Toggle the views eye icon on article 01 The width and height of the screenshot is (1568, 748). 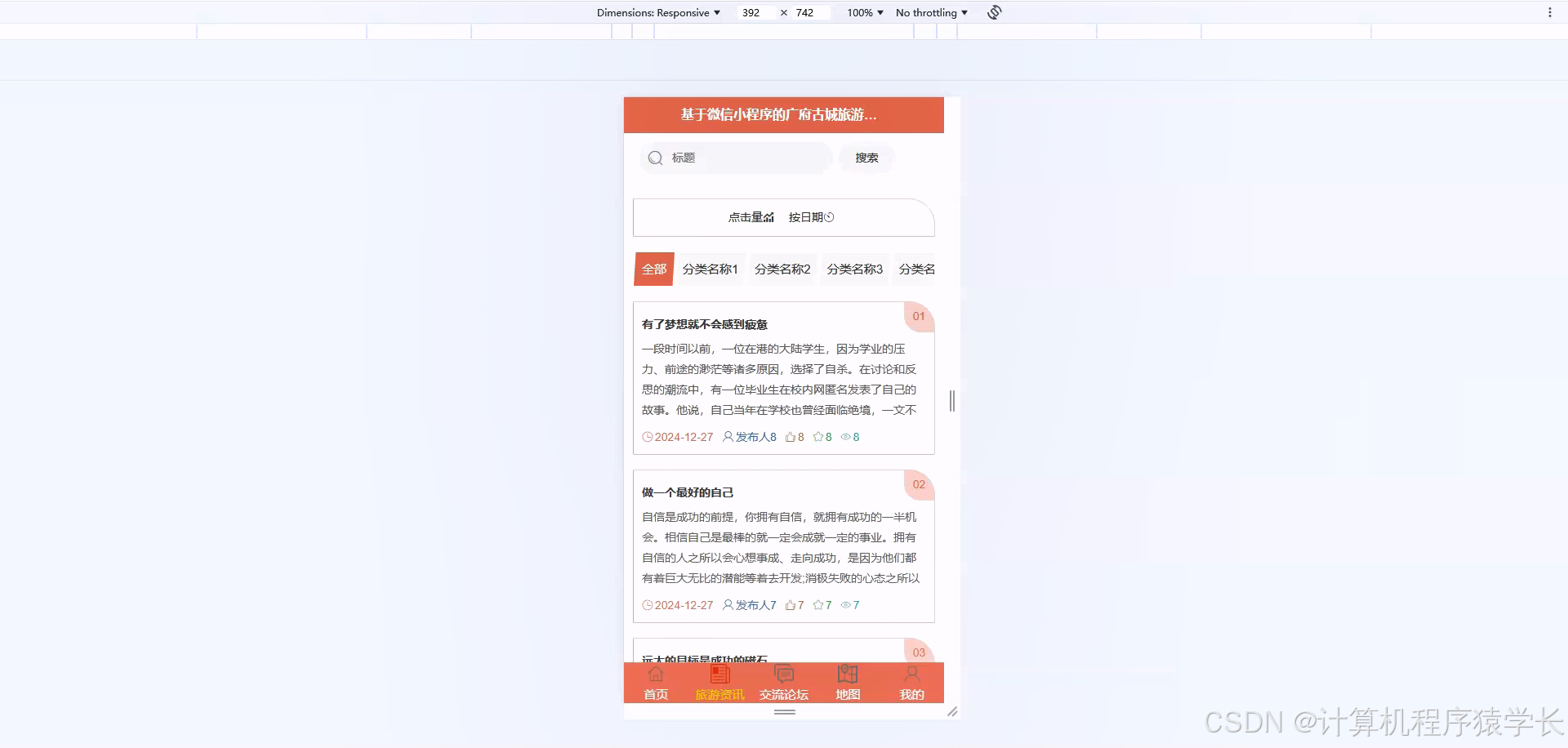844,437
